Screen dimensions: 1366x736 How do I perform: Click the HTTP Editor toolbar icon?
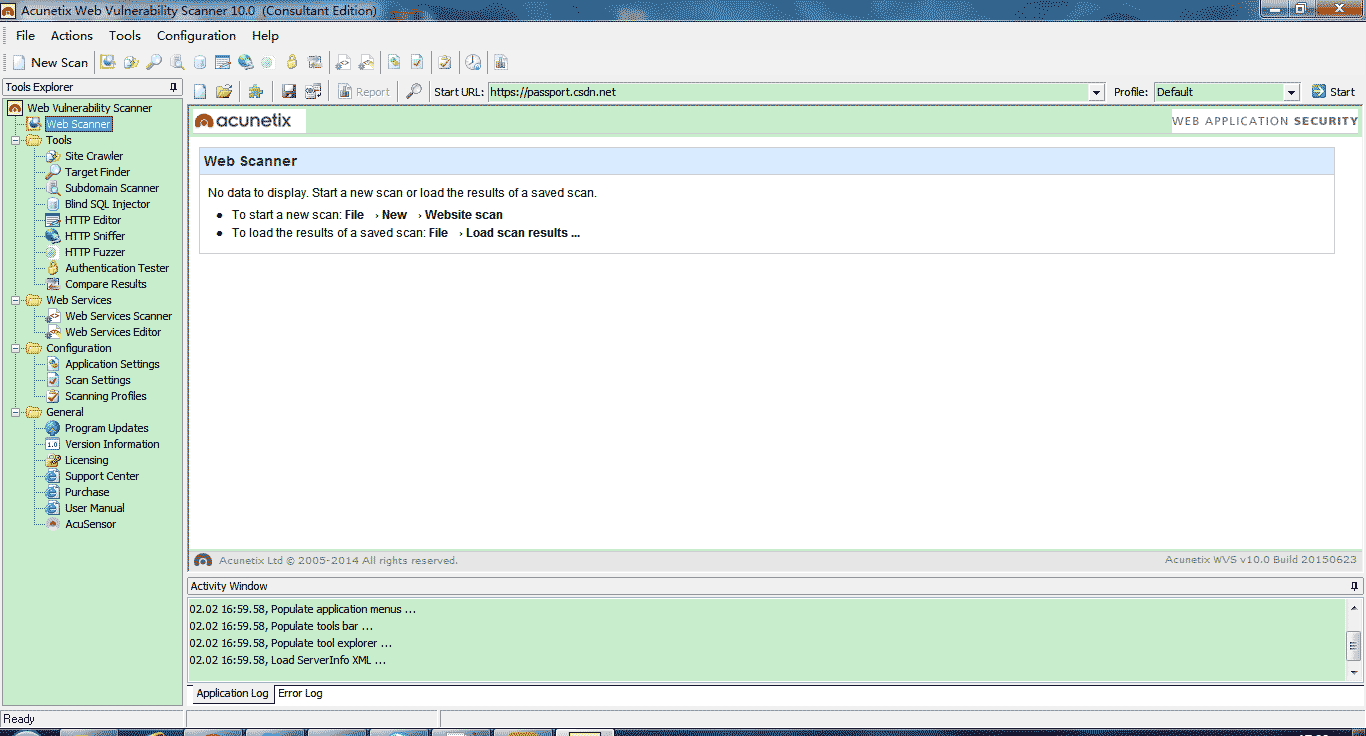click(223, 62)
